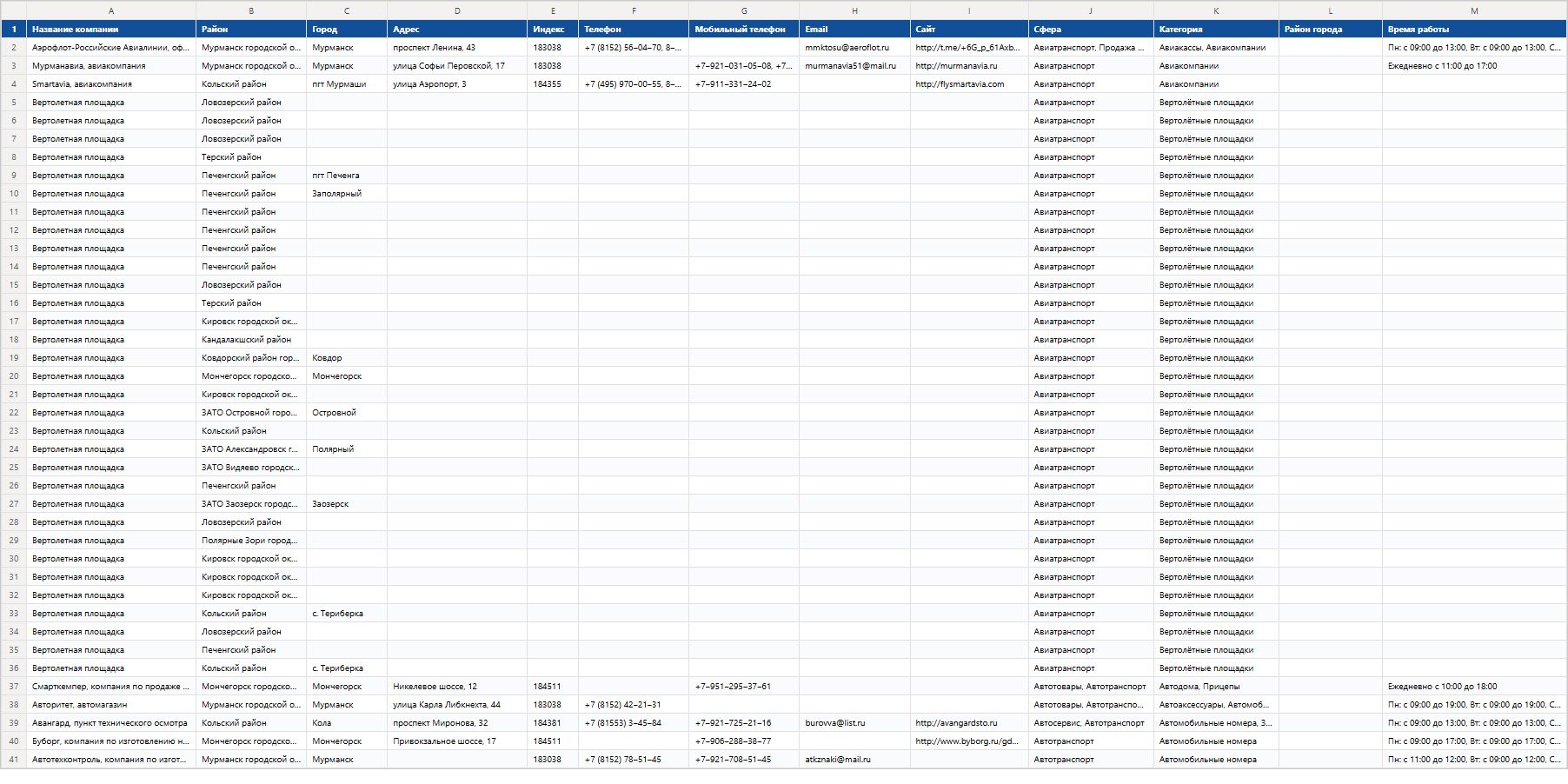The image size is (1568, 784).
Task: Select the 'Авторитет, автомагазин' cell
Action: [x=111, y=705]
